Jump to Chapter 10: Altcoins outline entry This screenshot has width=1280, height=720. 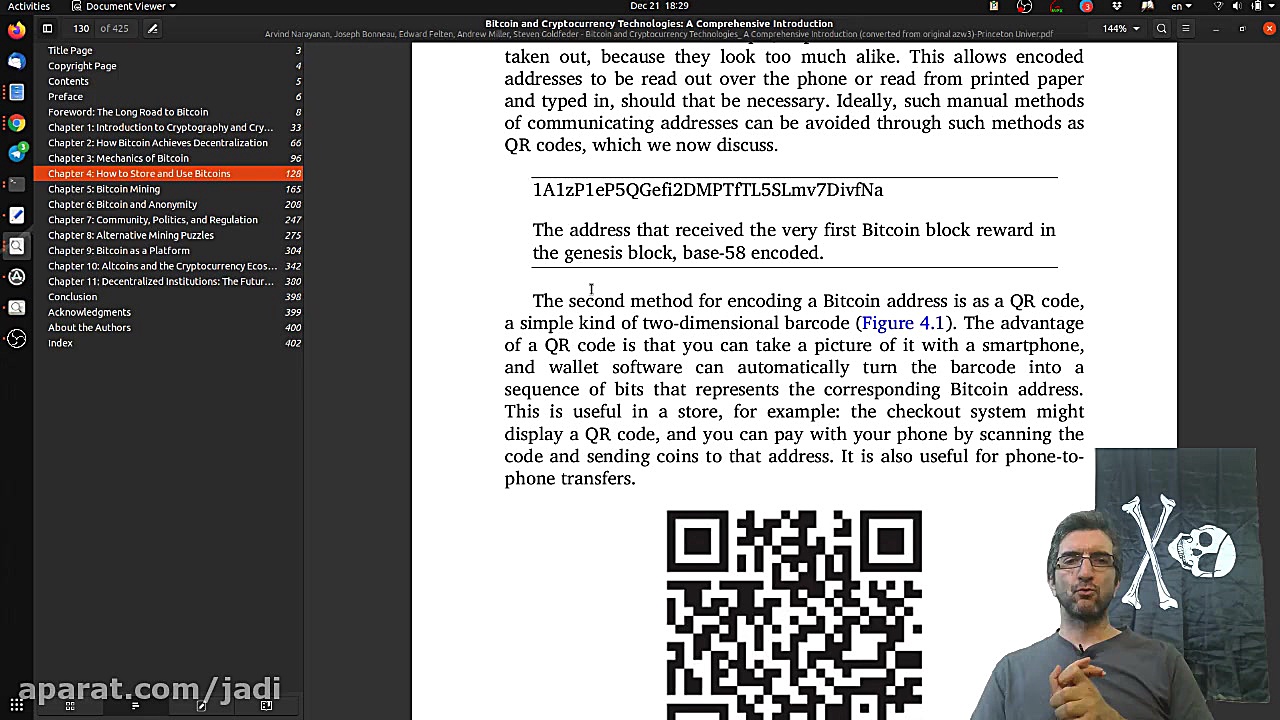[168, 266]
